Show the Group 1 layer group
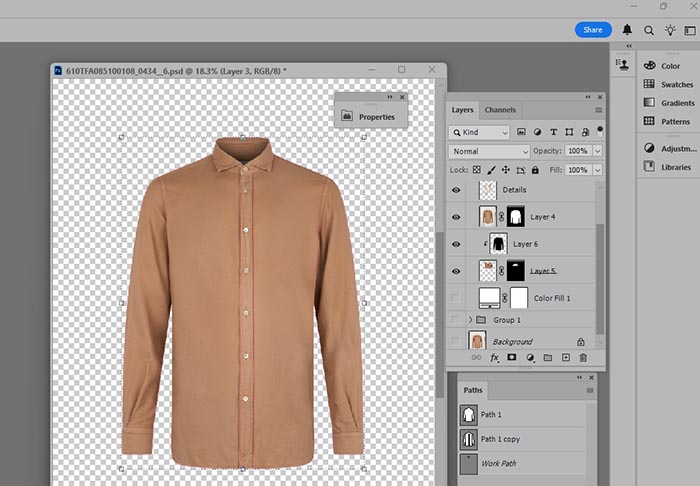Screen dimensions: 700x486 (x=455, y=320)
